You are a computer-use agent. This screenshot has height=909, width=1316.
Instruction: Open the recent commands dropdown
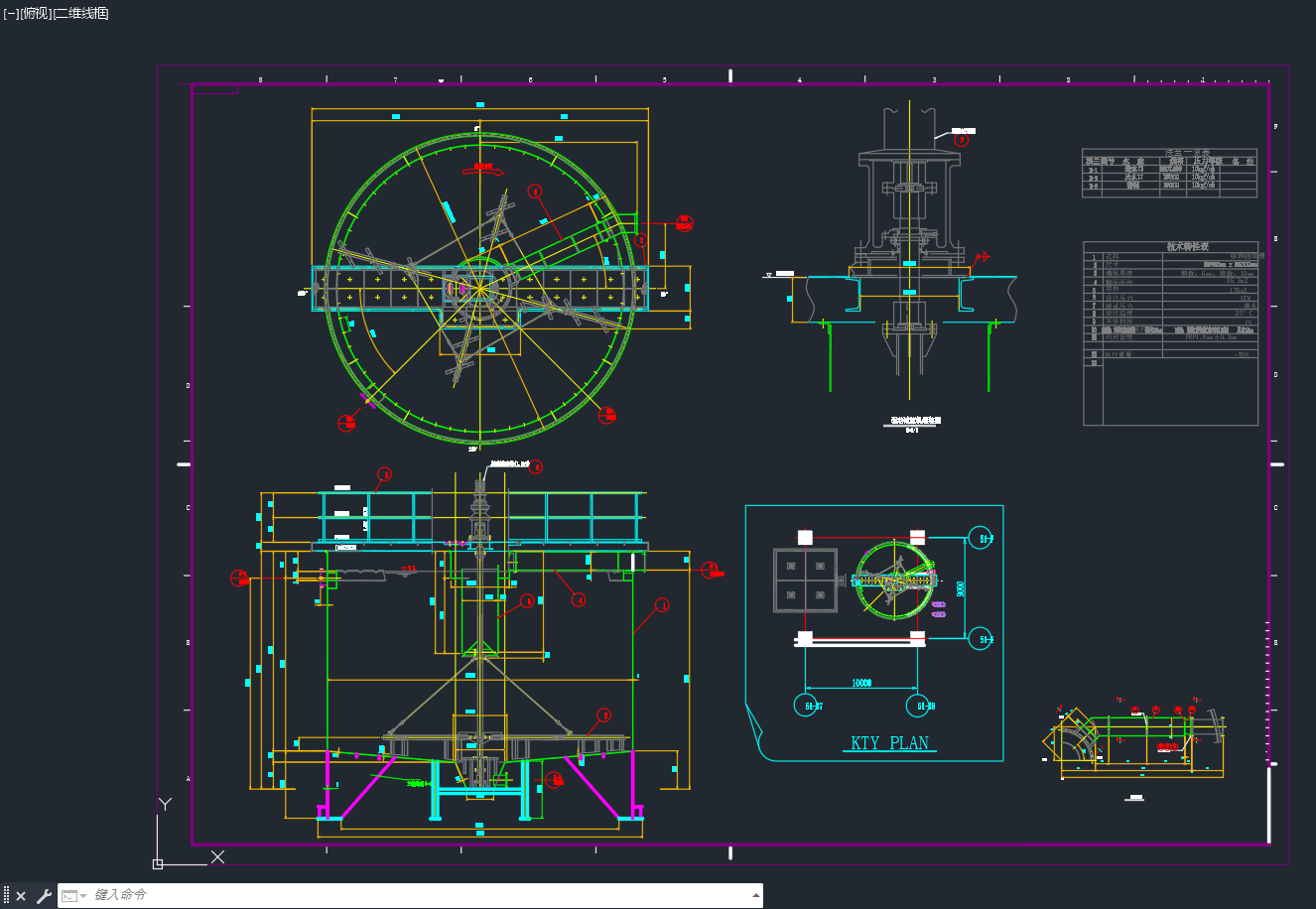(74, 896)
